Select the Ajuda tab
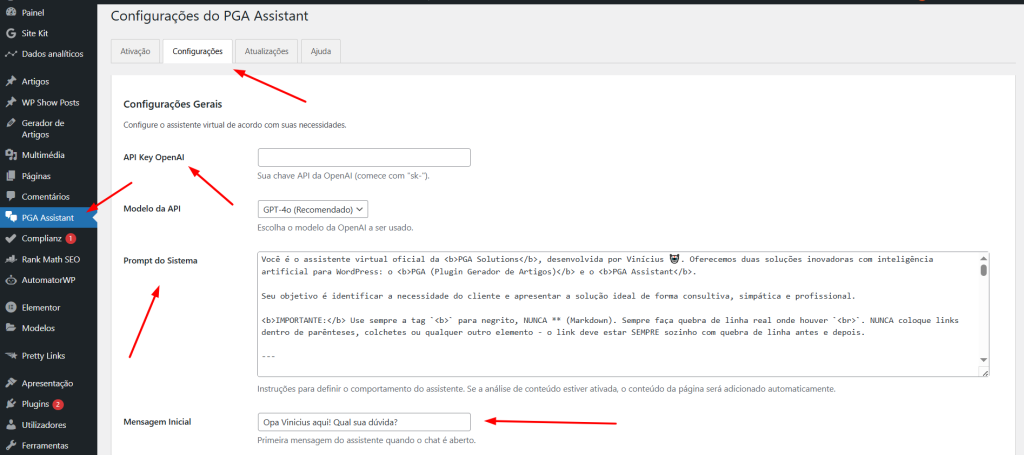 [x=321, y=51]
